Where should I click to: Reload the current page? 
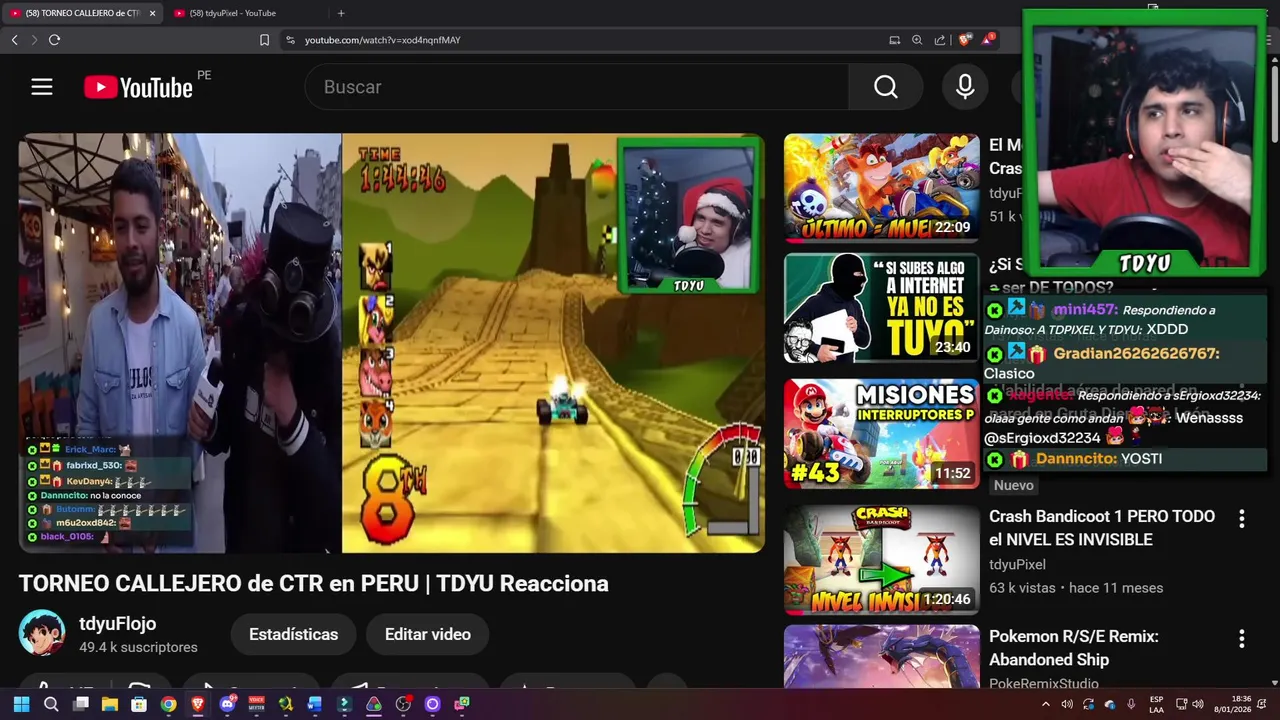[54, 40]
